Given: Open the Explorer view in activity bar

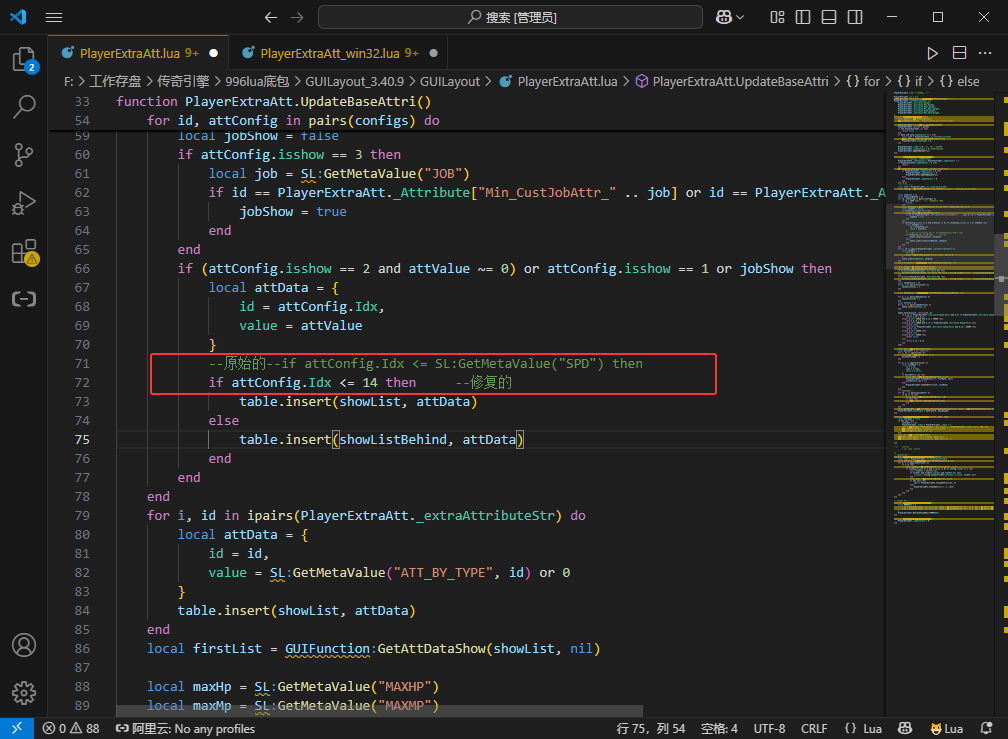Looking at the screenshot, I should pyautogui.click(x=23, y=60).
